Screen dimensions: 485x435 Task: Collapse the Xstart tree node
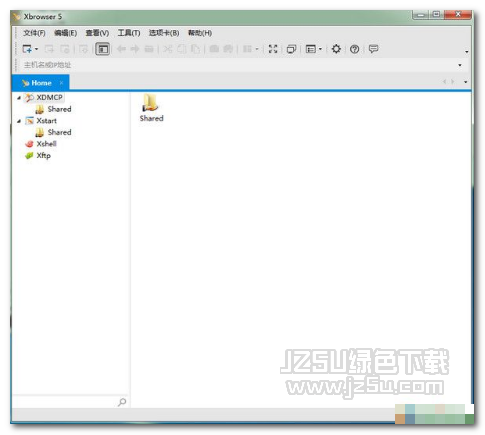pos(19,121)
